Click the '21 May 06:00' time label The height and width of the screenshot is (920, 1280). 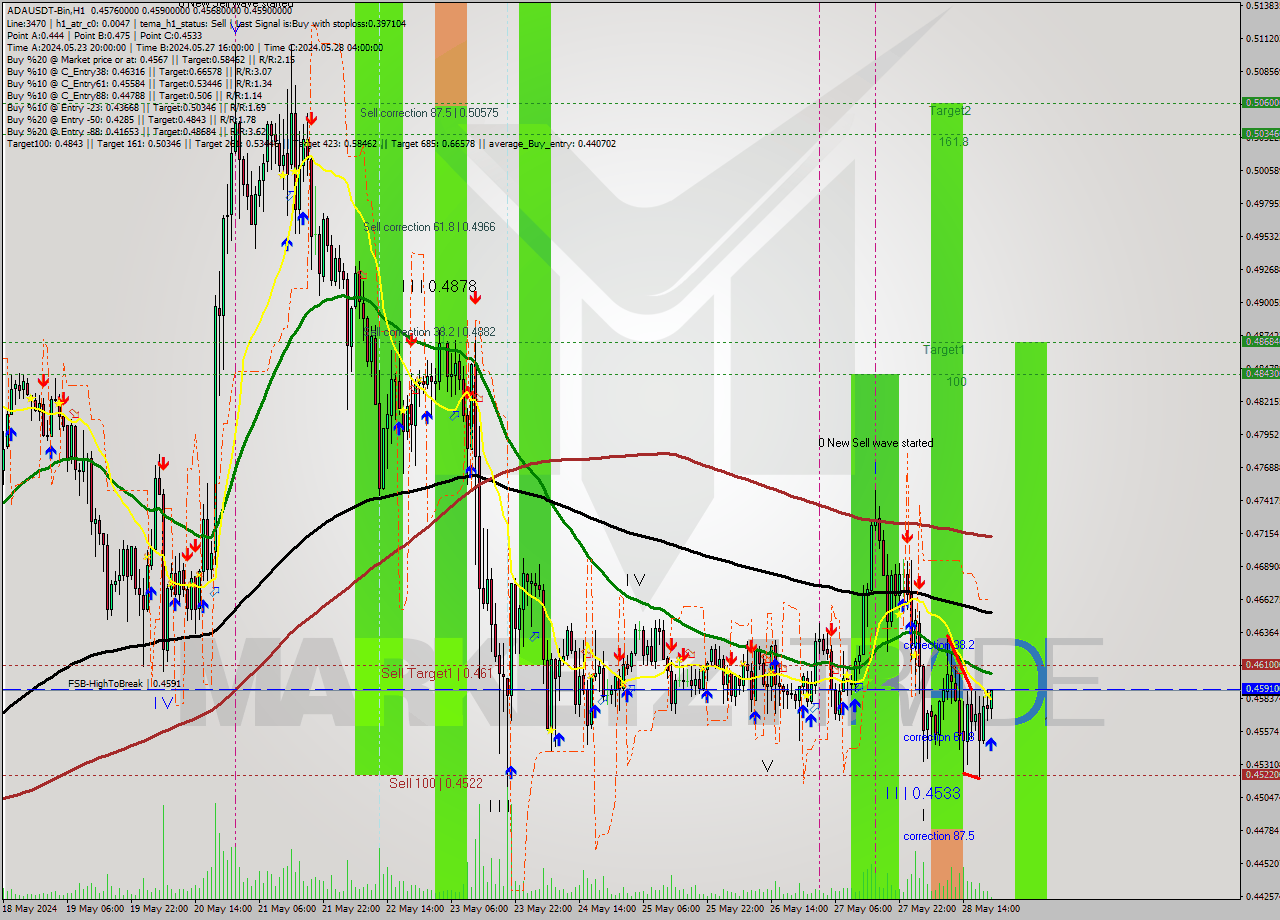coord(286,909)
